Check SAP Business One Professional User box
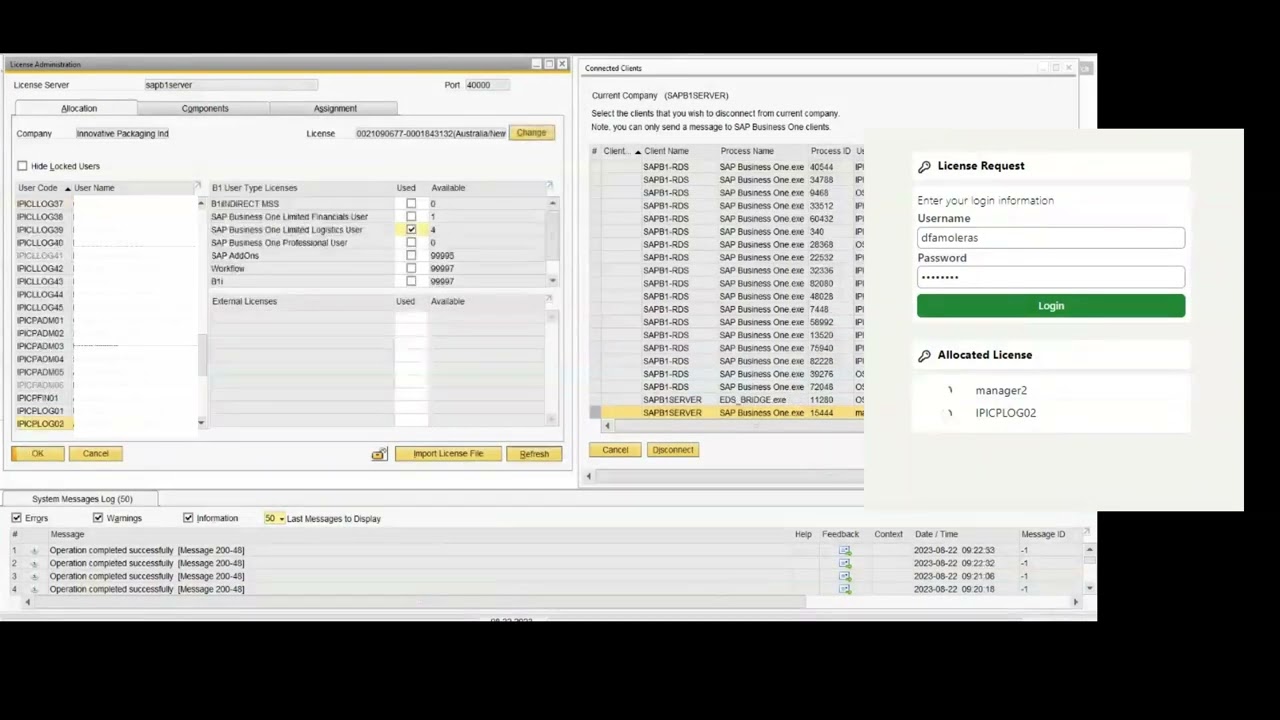The image size is (1280, 720). (x=411, y=243)
